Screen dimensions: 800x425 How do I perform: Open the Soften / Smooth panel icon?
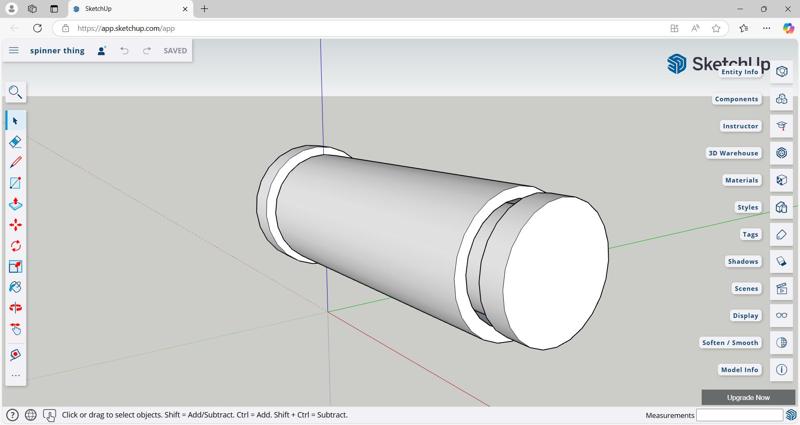(782, 342)
